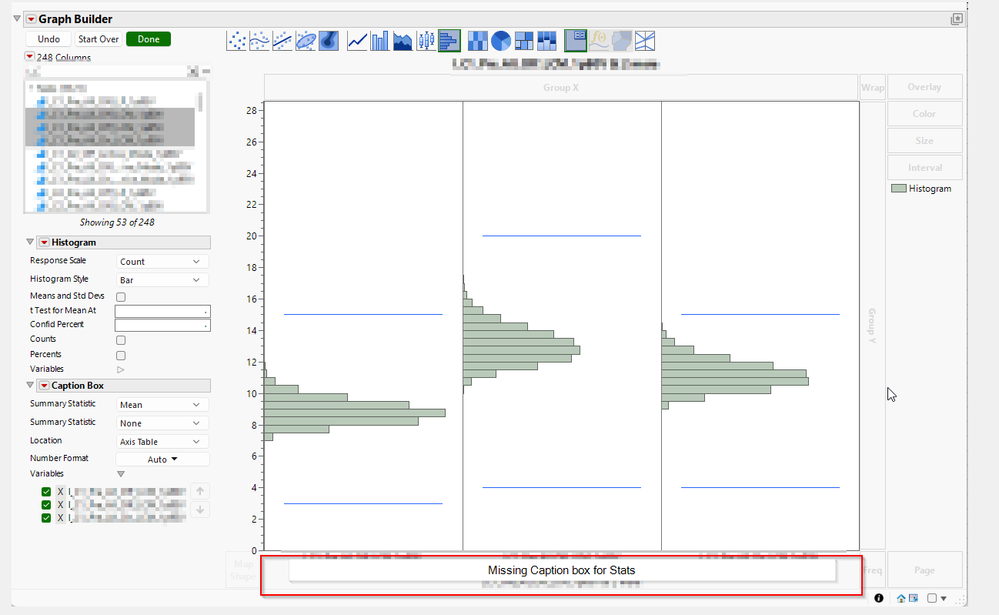Select the Formula element icon

point(599,41)
